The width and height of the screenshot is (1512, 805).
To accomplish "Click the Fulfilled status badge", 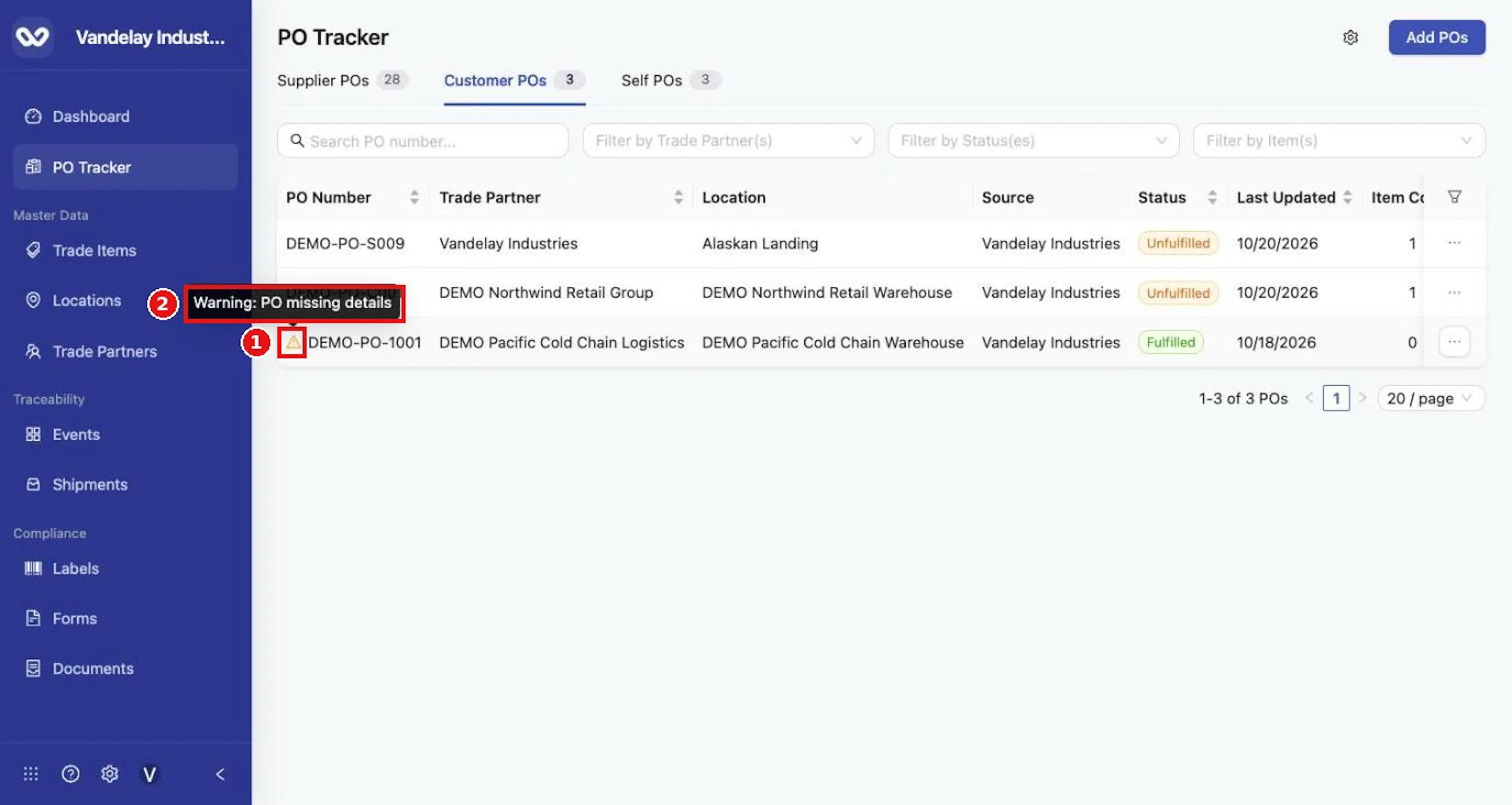I will [1170, 342].
